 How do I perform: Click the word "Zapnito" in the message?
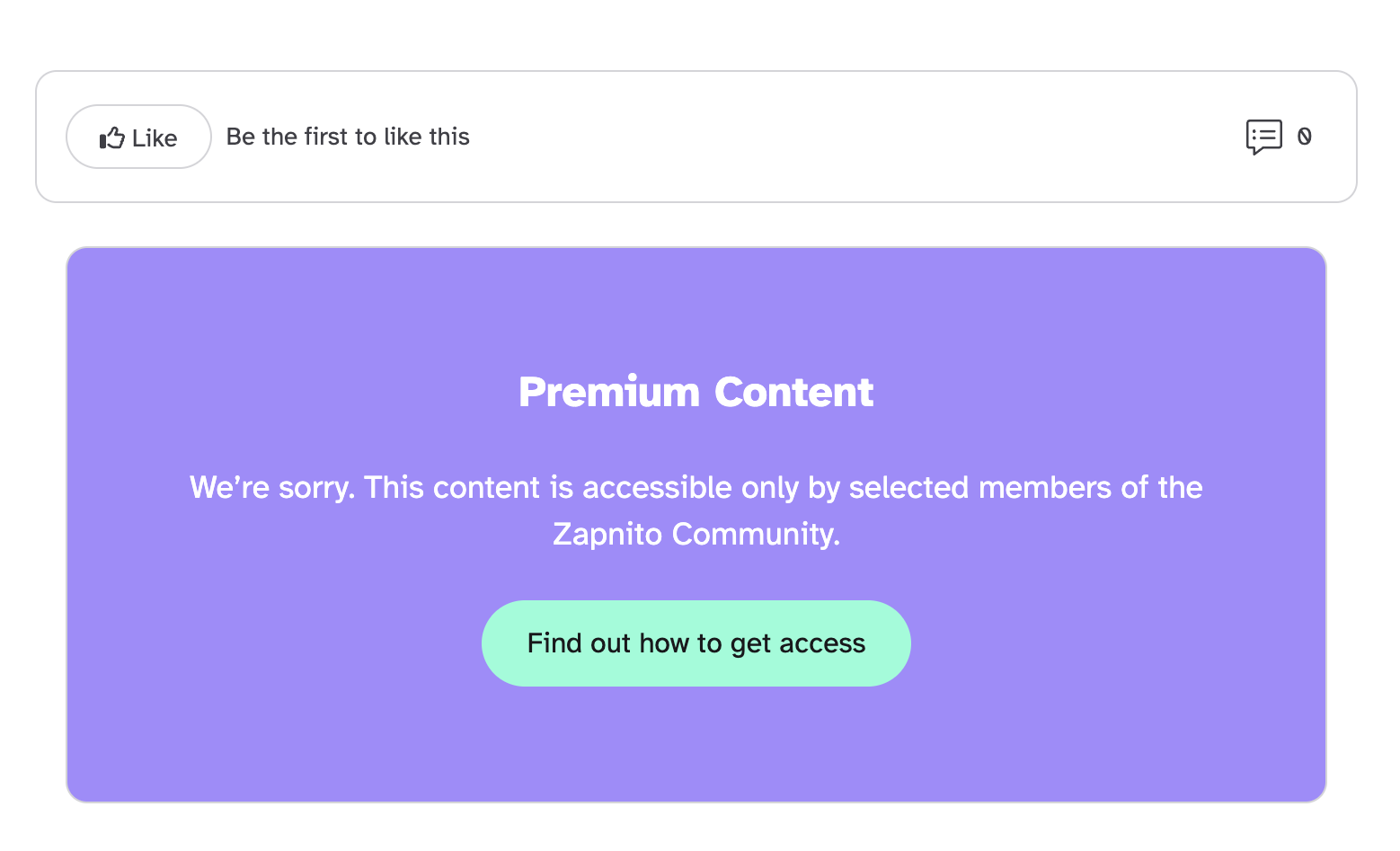[607, 534]
